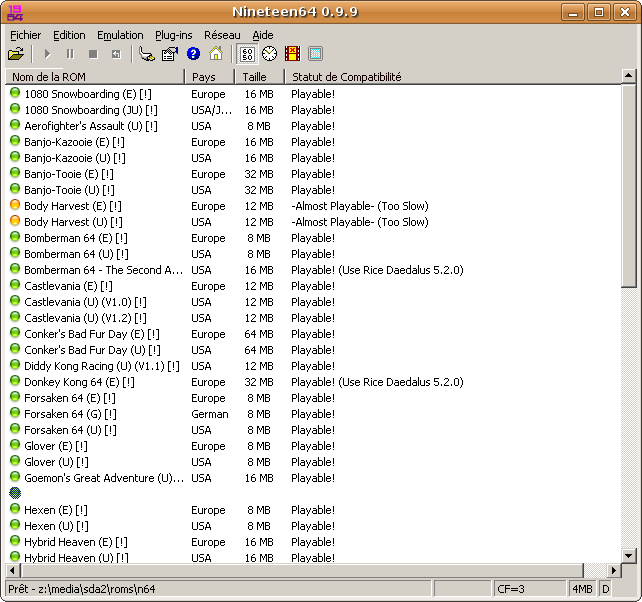
Task: Click the Stop emulation button
Action: pos(93,54)
